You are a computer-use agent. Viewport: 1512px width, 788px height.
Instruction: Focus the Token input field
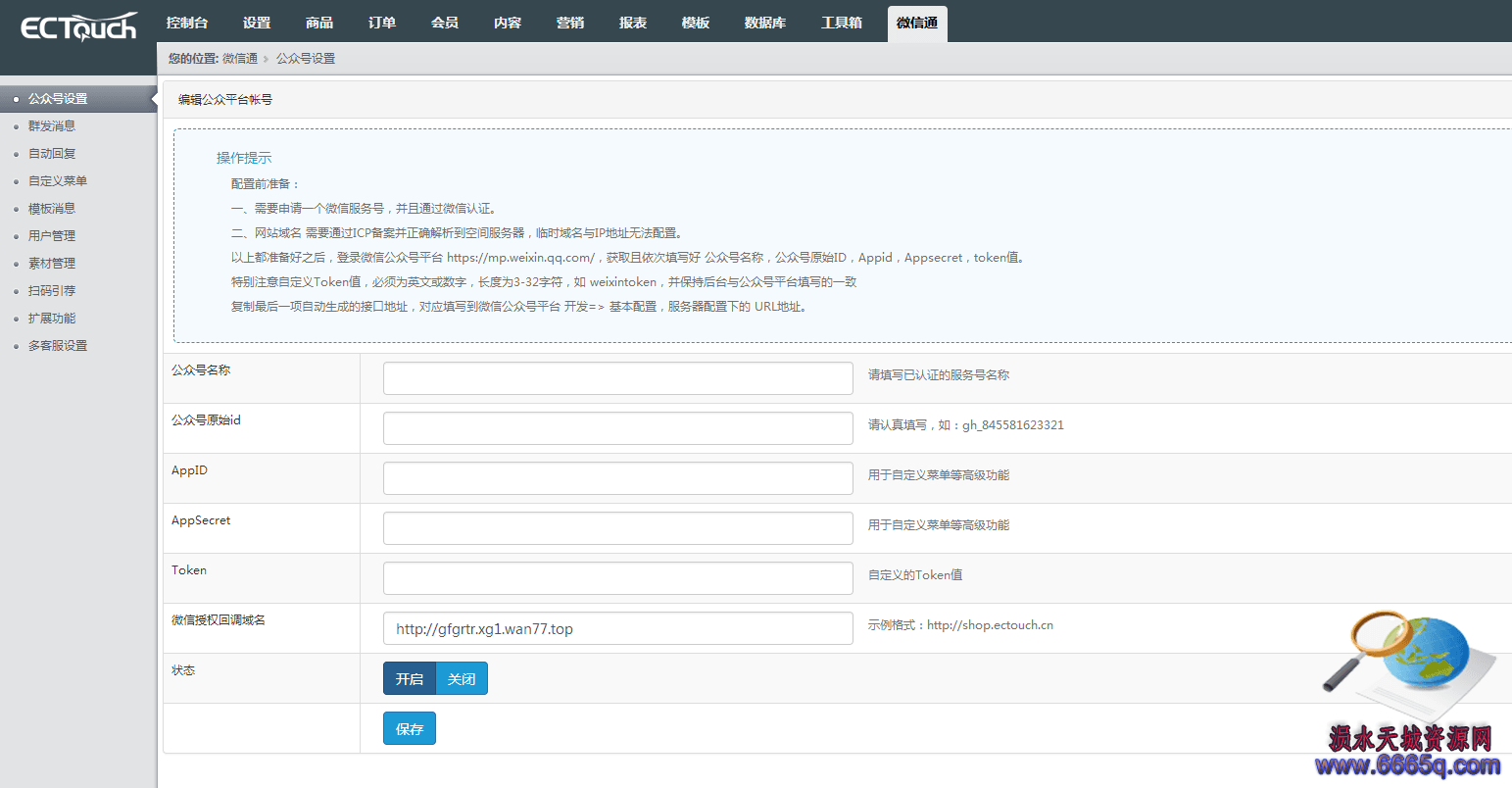618,578
